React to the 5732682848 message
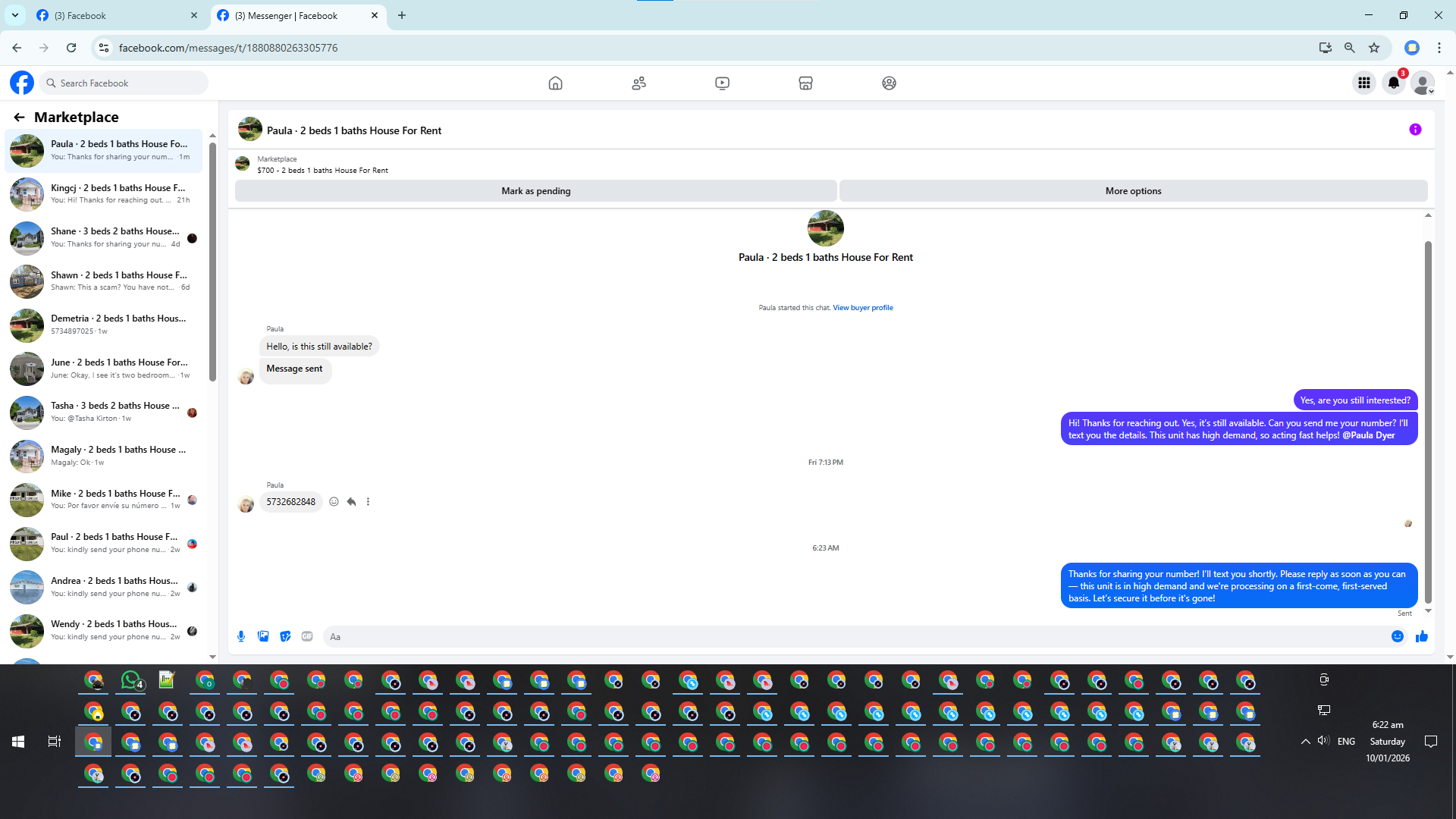The height and width of the screenshot is (819, 1456). [334, 502]
